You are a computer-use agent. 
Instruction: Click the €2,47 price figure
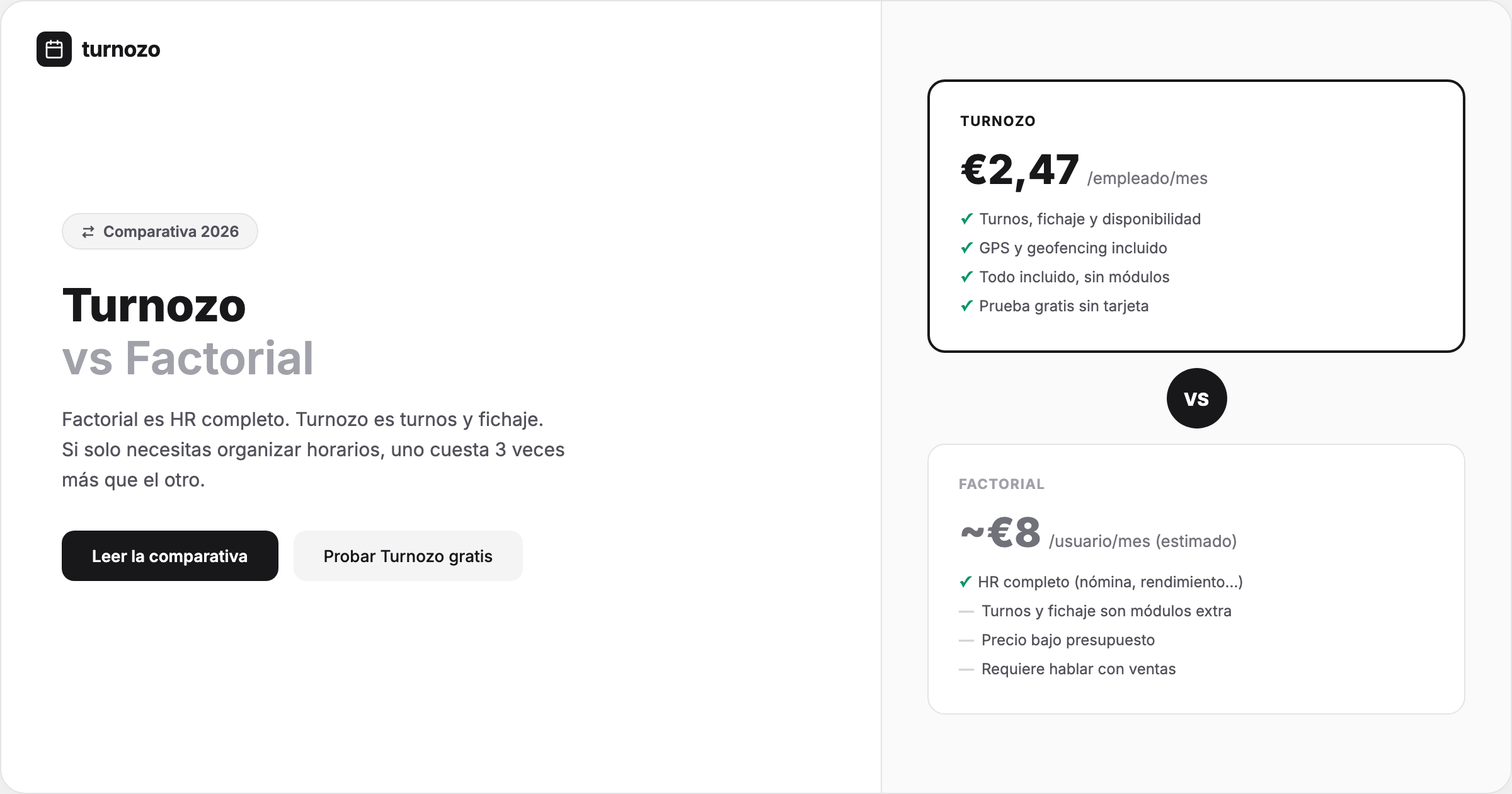click(x=1017, y=170)
